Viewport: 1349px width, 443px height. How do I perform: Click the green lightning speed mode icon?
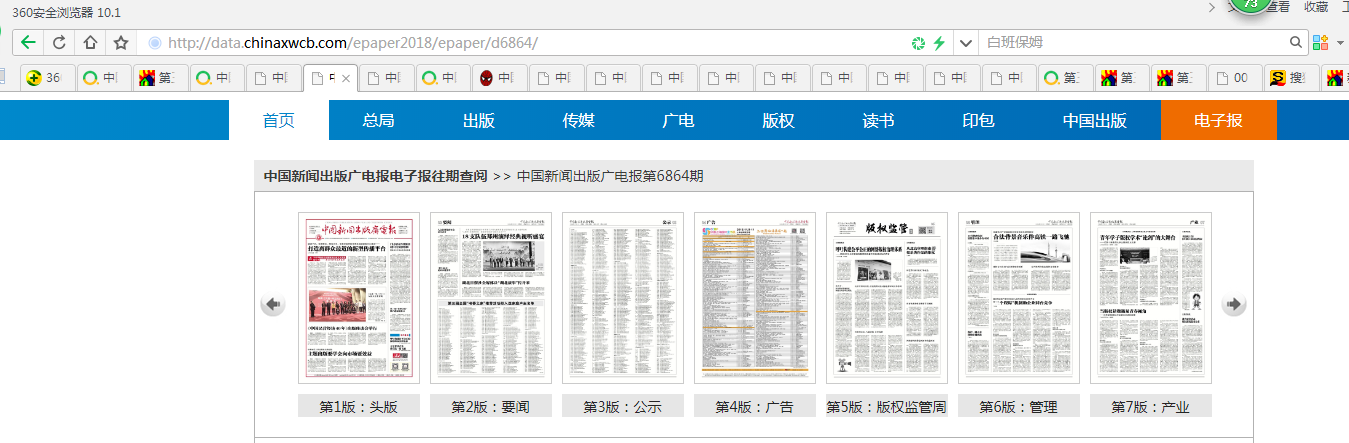click(x=939, y=43)
